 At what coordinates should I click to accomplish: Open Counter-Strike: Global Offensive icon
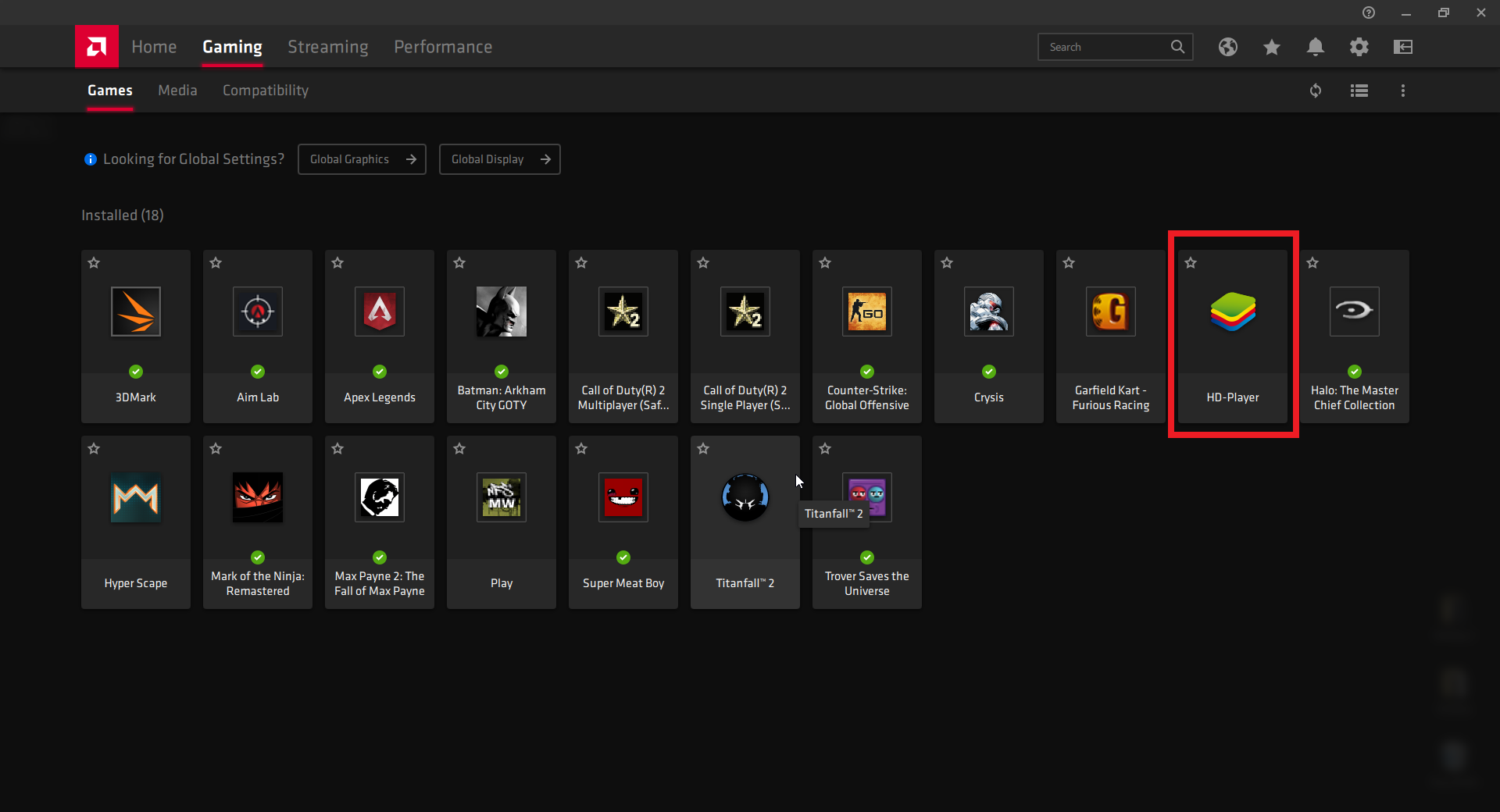click(867, 312)
